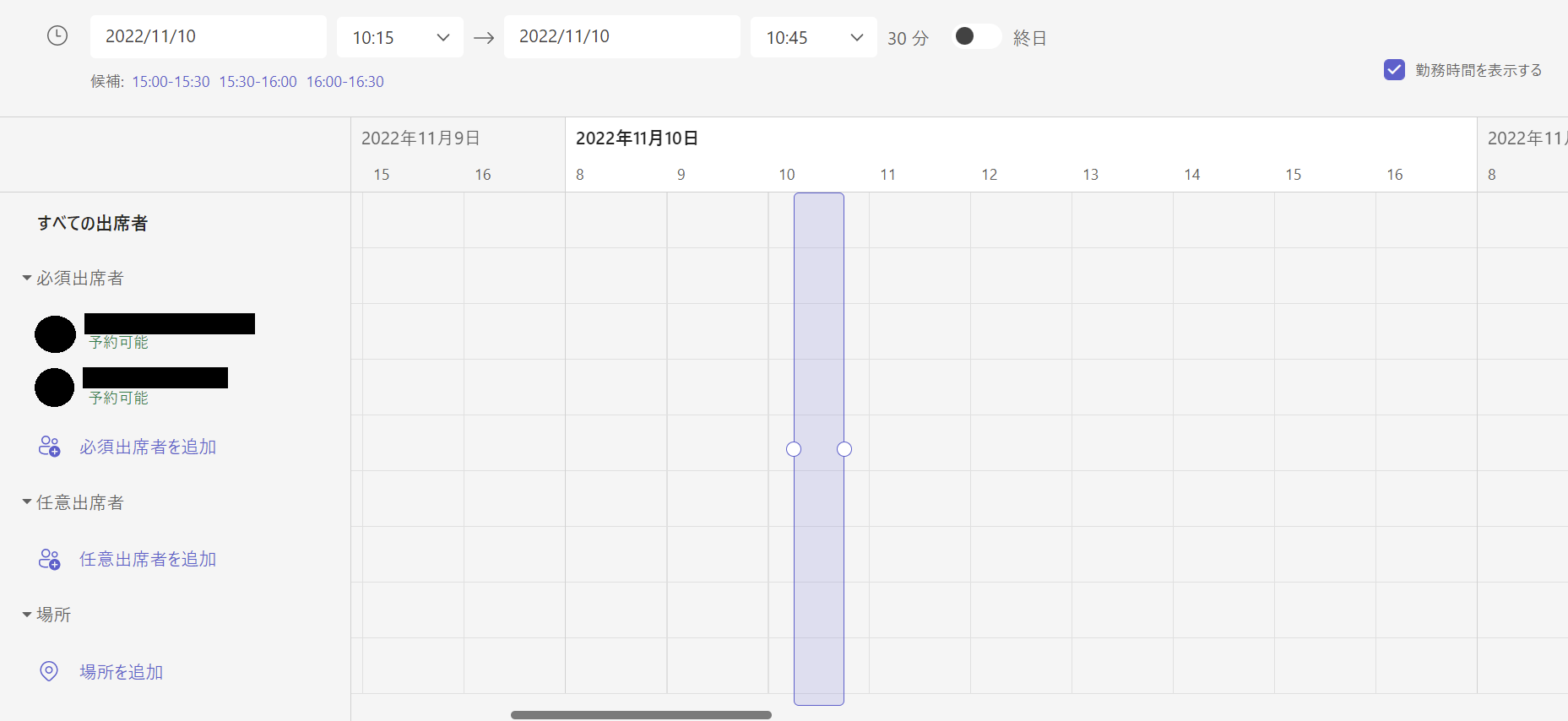Viewport: 1568px width, 721px height.
Task: Open the 10:45 end time dropdown
Action: click(x=814, y=37)
